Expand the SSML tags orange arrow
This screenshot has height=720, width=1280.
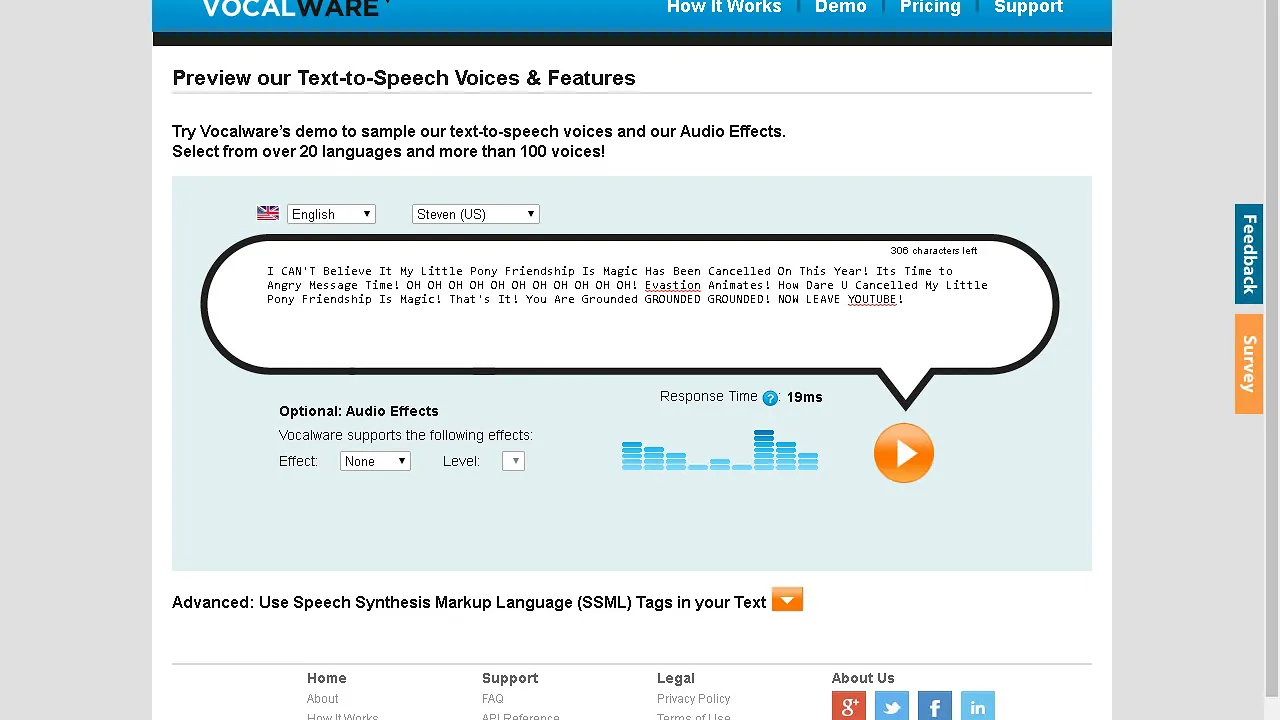787,600
